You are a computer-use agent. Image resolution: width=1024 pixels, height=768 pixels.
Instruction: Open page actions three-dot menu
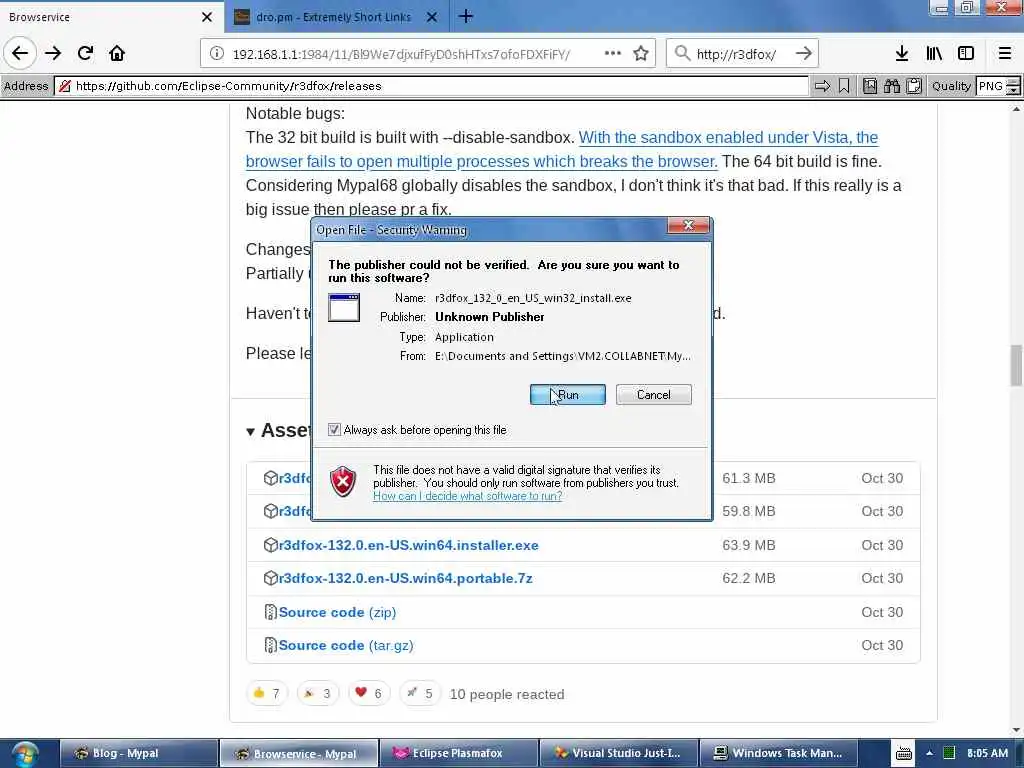[613, 54]
